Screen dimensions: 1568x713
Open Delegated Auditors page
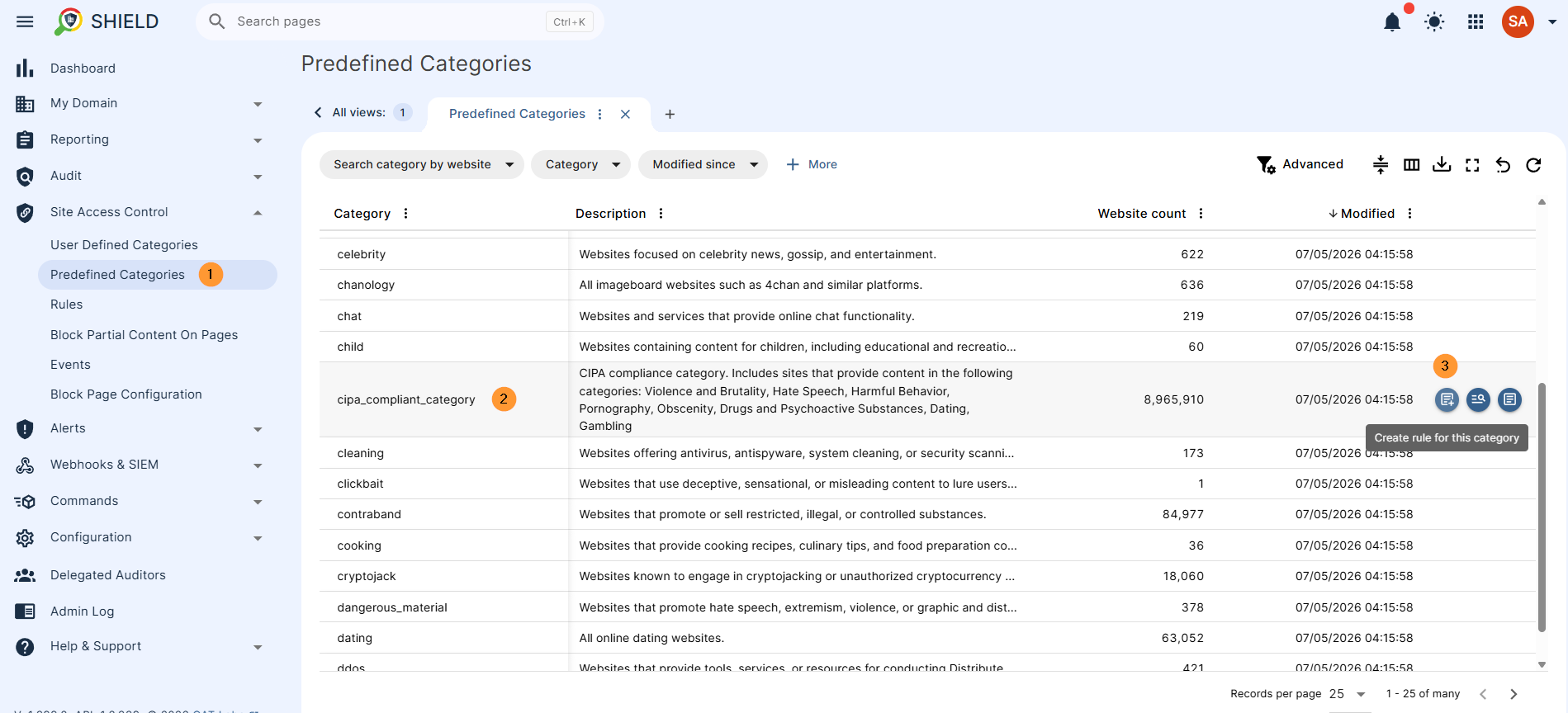pyautogui.click(x=107, y=575)
